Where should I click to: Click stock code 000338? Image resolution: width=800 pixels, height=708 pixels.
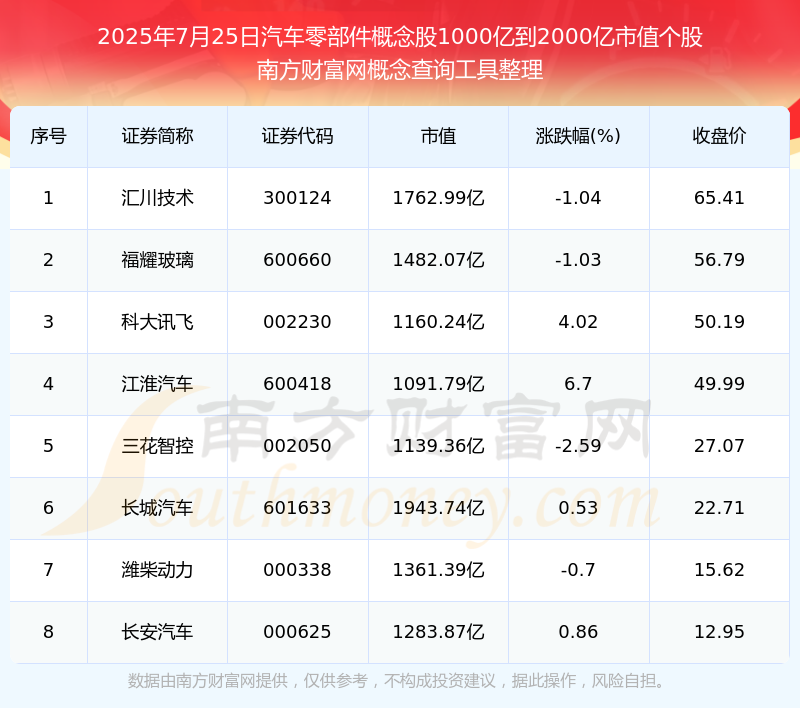coord(297,570)
